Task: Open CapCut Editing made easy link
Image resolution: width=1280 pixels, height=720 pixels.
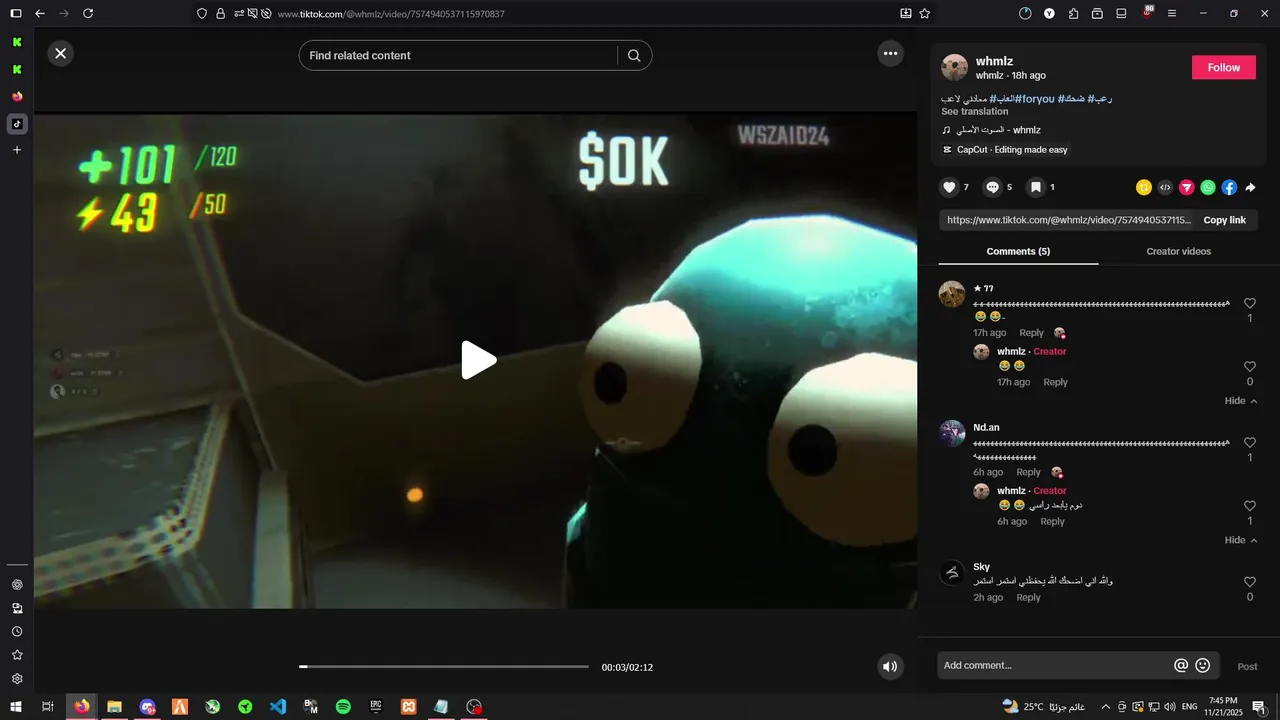Action: (x=1012, y=150)
